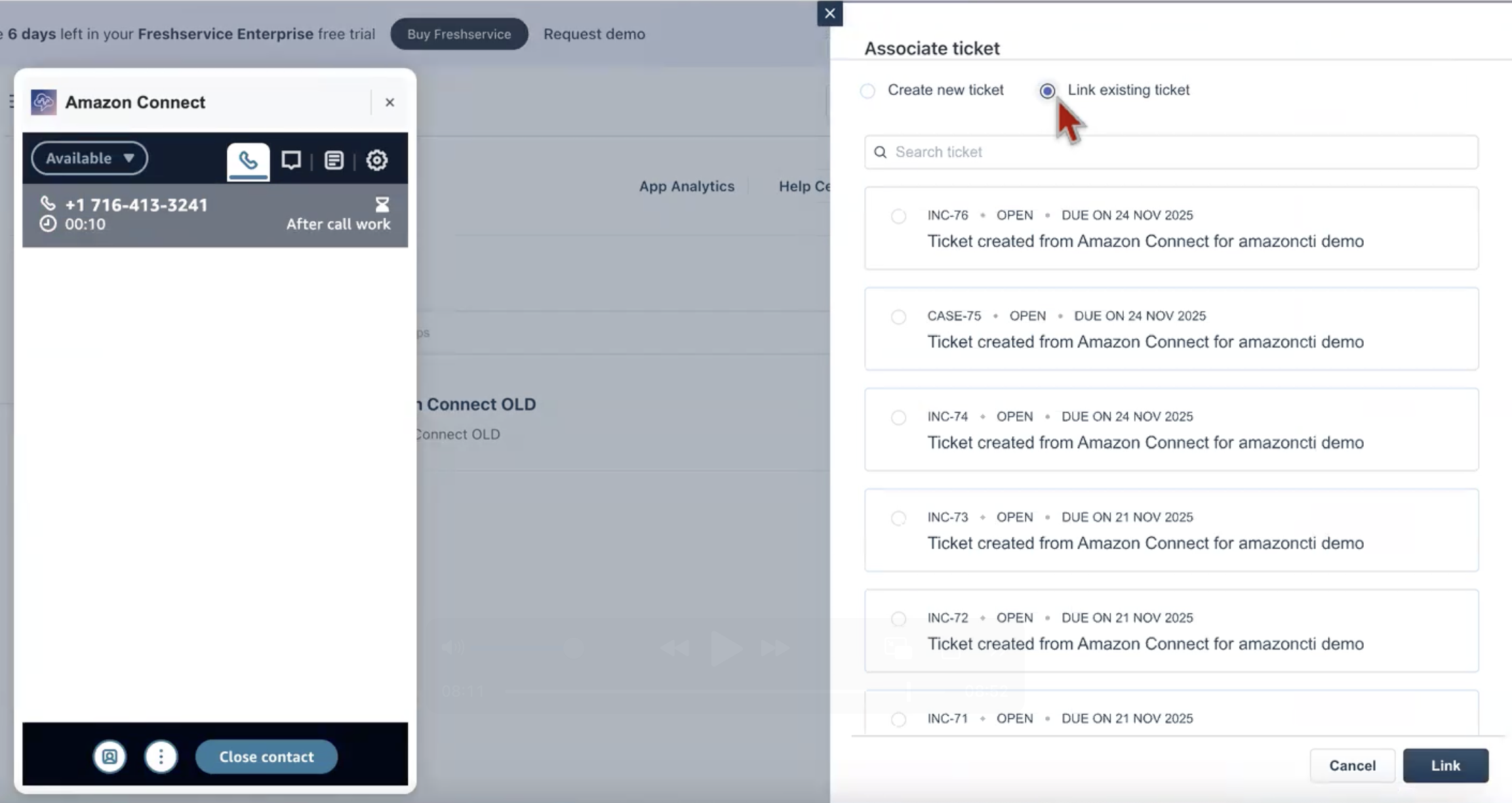Select the Create new ticket option
Image resolution: width=1512 pixels, height=803 pixels.
coord(867,91)
